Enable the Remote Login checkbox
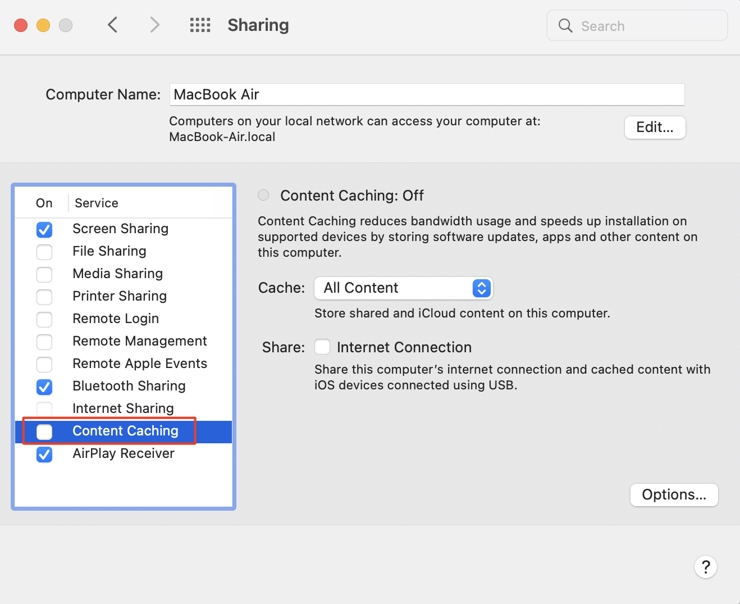Image resolution: width=740 pixels, height=604 pixels. (x=44, y=319)
